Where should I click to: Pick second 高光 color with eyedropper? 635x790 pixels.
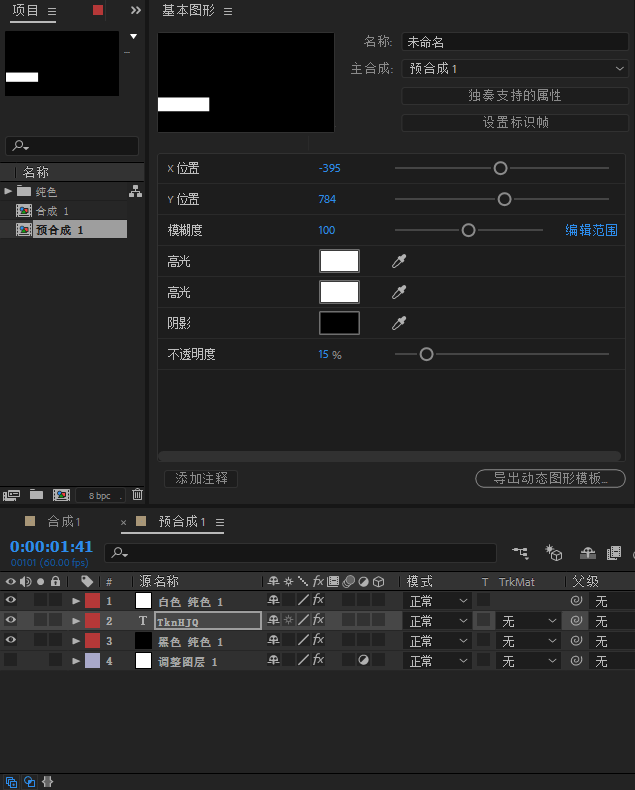coord(399,292)
